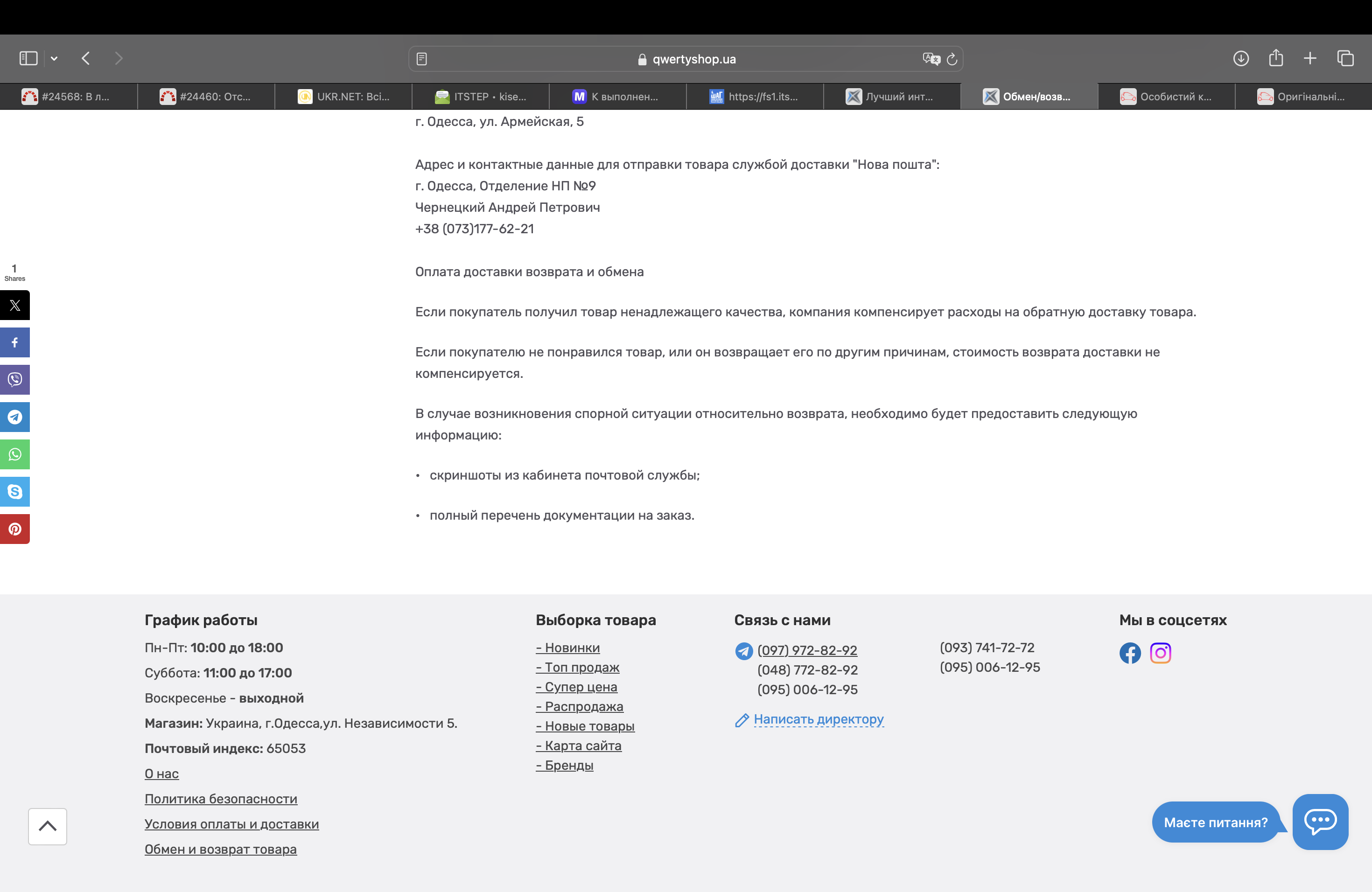The height and width of the screenshot is (892, 1372).
Task: Toggle Reader view in address bar
Action: [x=421, y=59]
